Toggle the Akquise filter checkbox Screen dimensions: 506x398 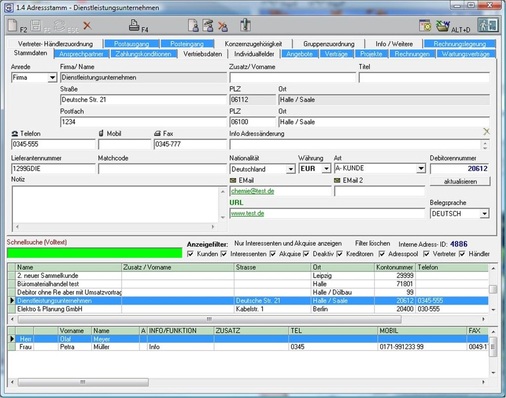pos(273,254)
